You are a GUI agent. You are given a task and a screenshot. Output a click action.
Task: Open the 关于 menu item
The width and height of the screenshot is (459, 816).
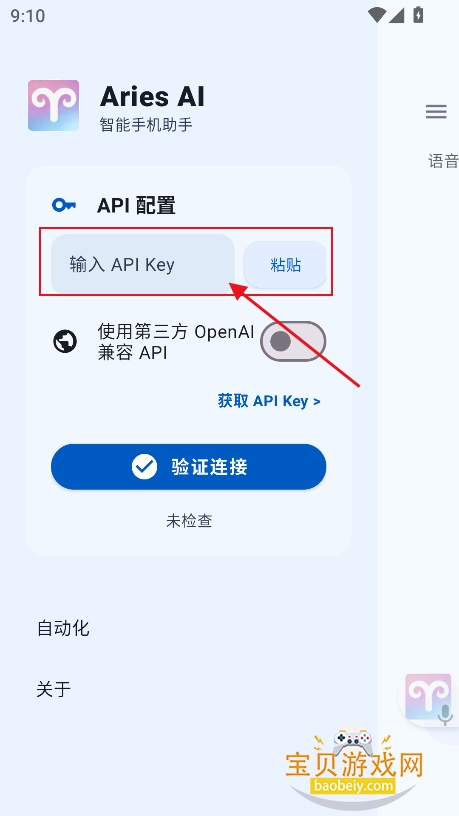pyautogui.click(x=54, y=689)
